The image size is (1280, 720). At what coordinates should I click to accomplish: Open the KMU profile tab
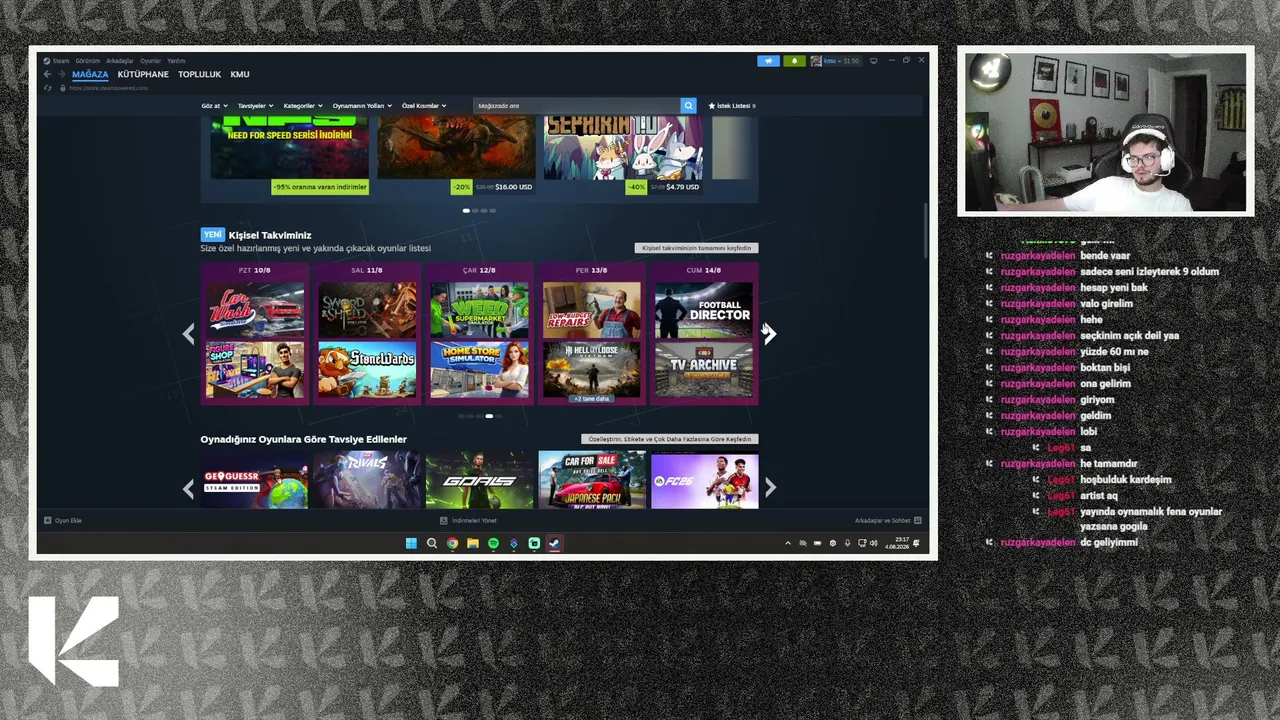click(x=240, y=74)
